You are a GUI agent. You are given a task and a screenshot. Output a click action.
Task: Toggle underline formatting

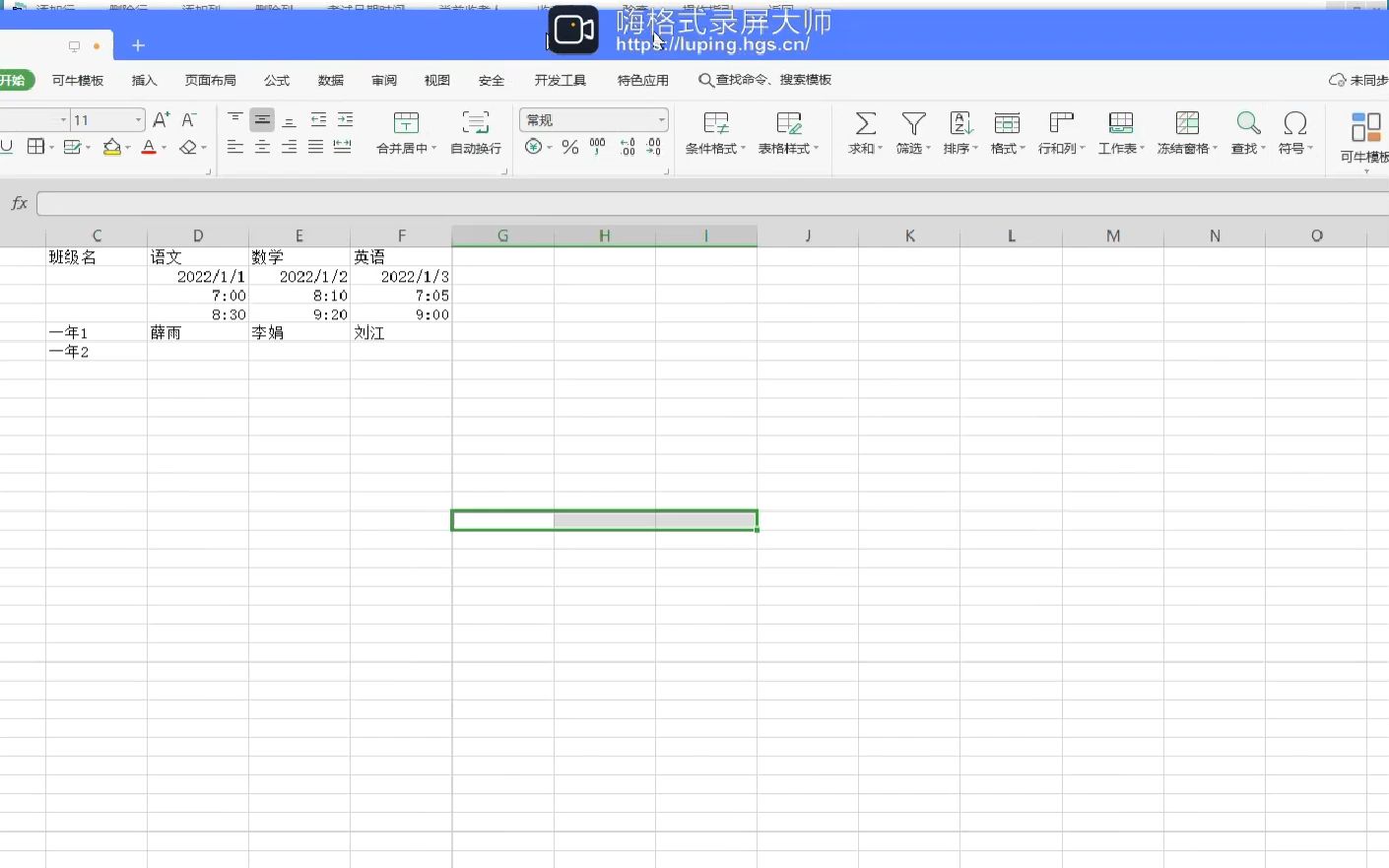7,147
